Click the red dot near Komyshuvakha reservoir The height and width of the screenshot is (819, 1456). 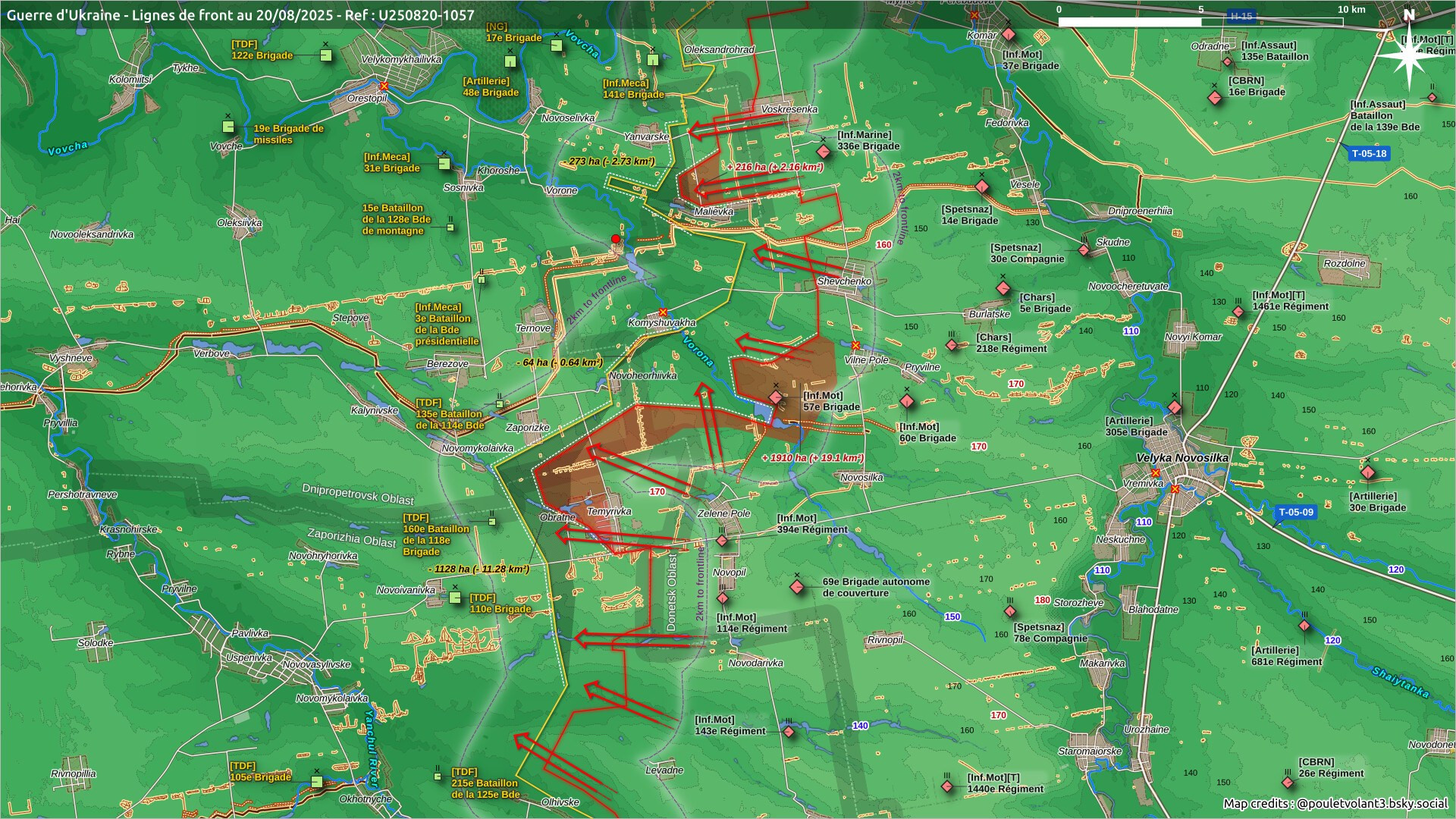[x=616, y=239]
